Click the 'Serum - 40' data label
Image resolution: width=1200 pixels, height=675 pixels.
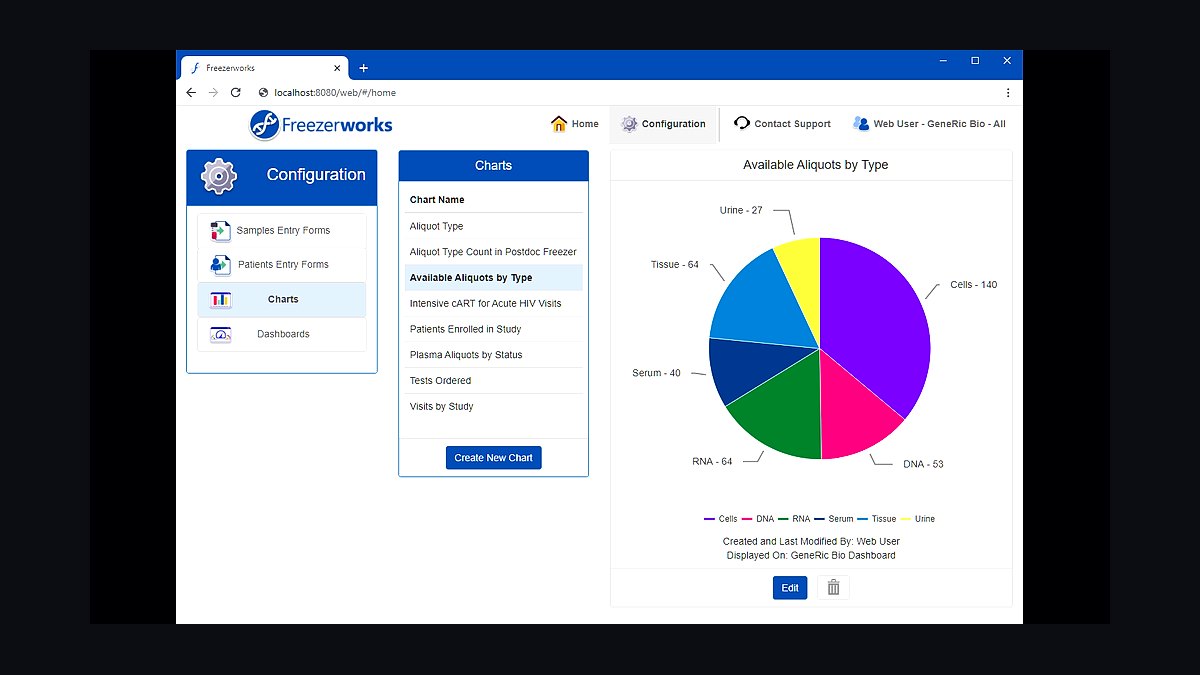coord(656,373)
